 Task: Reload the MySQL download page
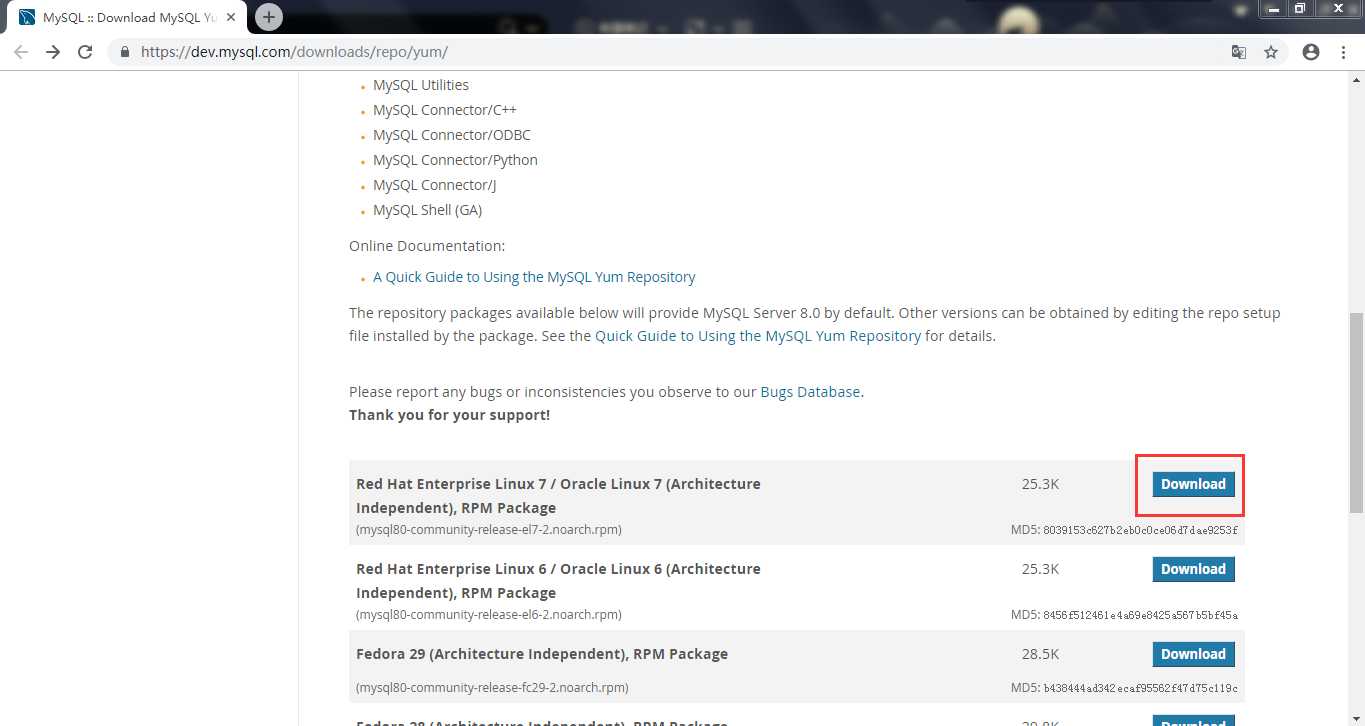tap(85, 52)
